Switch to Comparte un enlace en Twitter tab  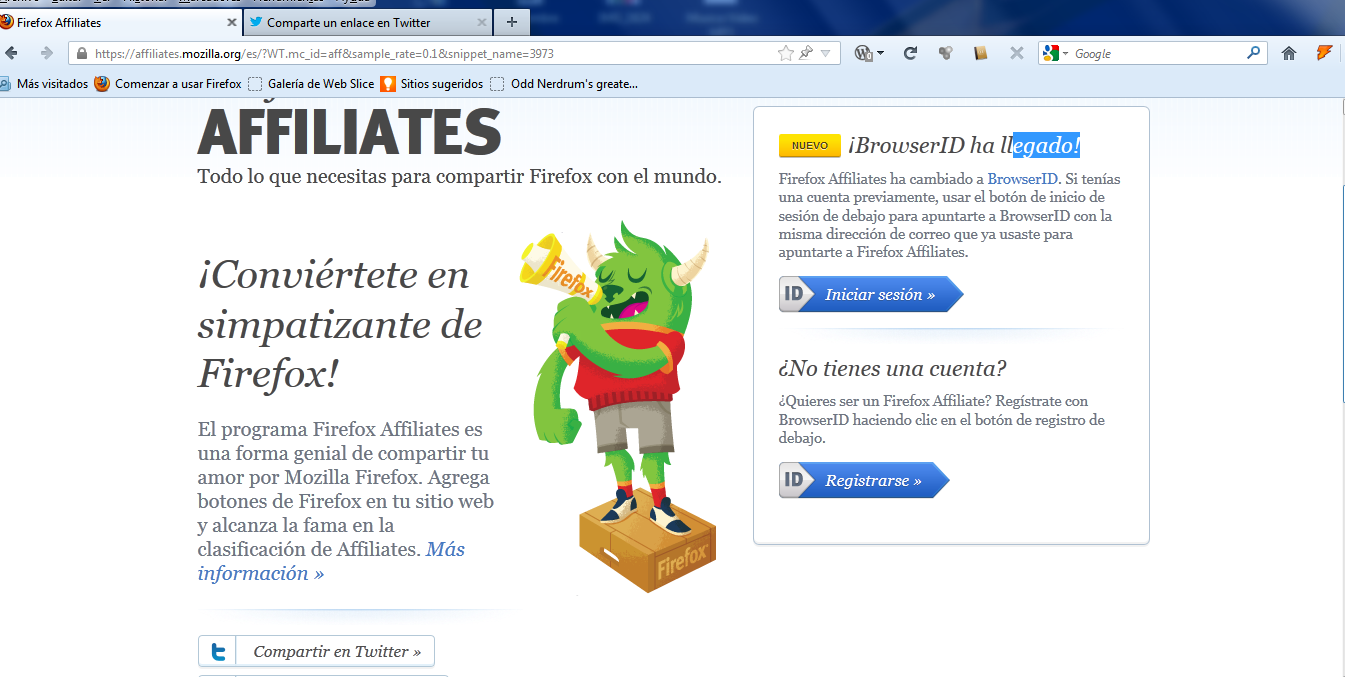coord(368,22)
